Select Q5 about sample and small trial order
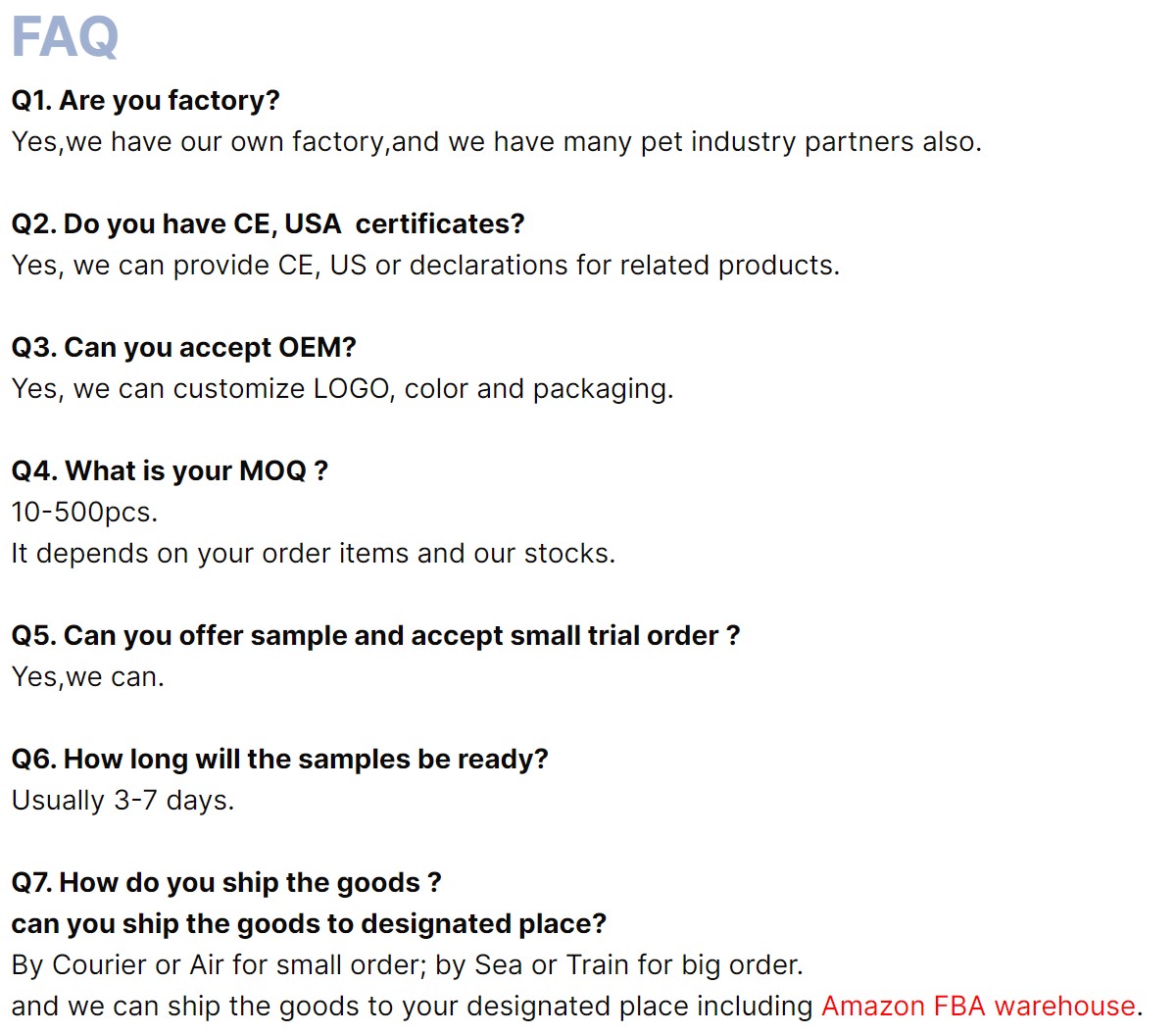The height and width of the screenshot is (1033, 1176). [375, 636]
